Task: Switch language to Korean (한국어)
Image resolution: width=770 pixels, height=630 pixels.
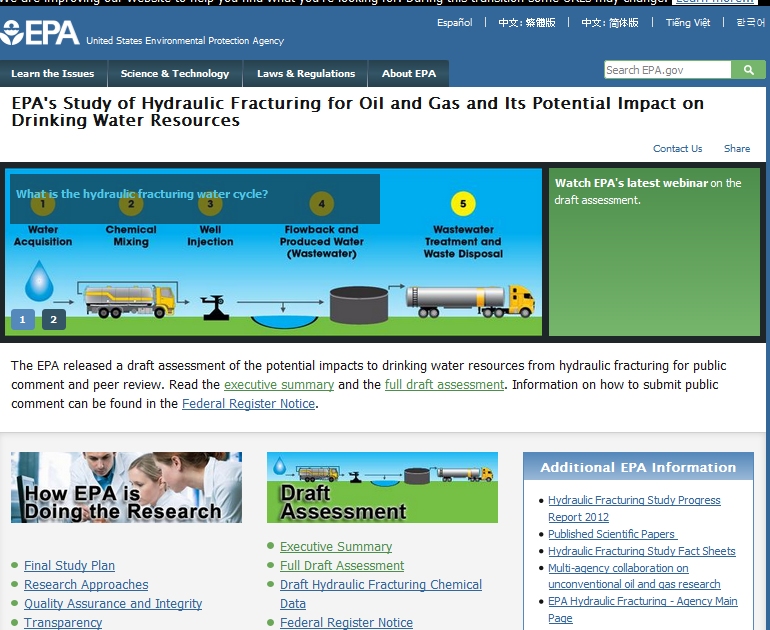Action: click(x=750, y=23)
